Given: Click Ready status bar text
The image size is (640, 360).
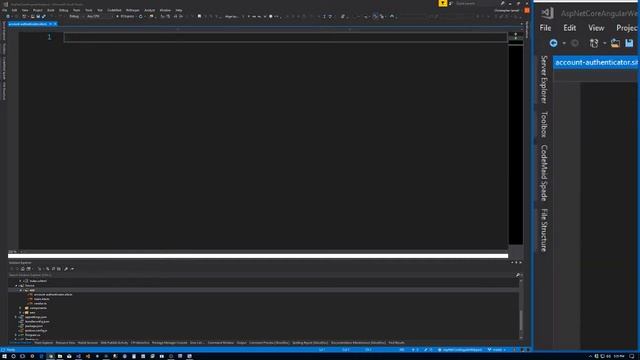Looking at the screenshot, I should [11, 350].
